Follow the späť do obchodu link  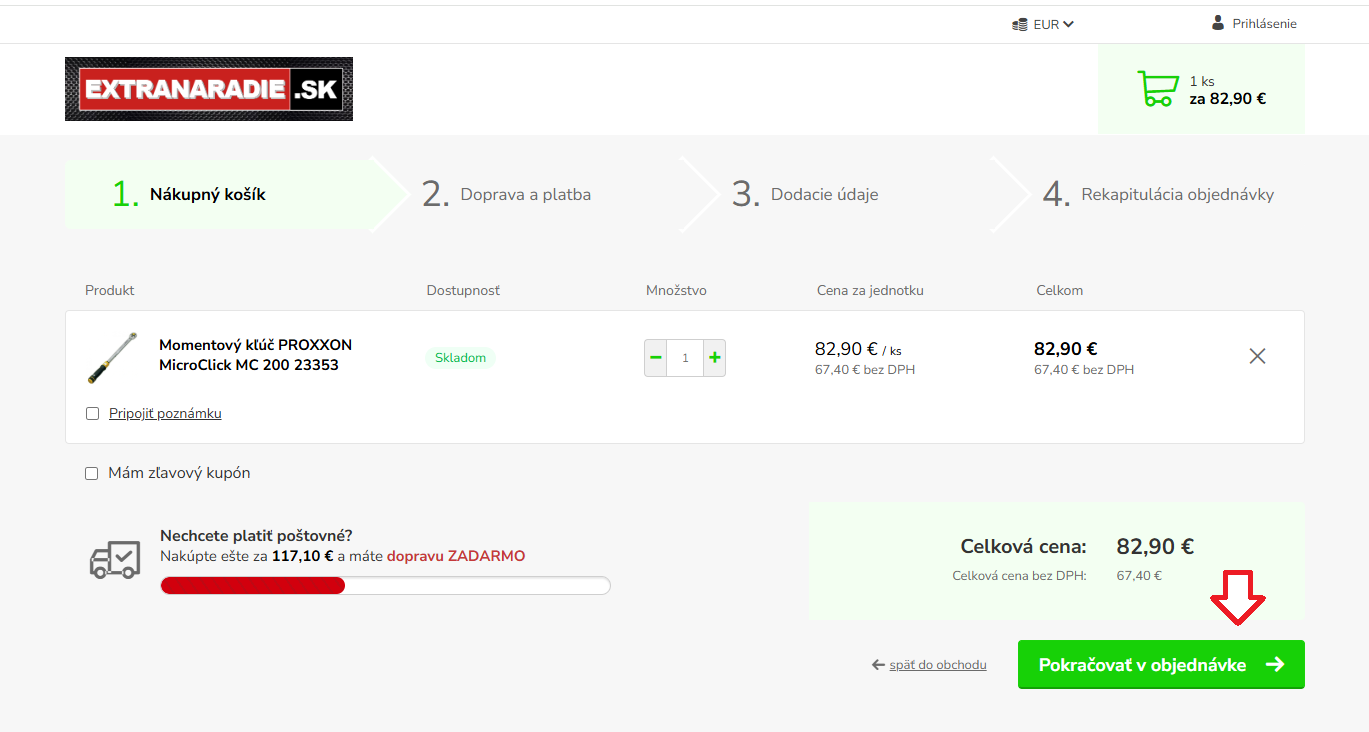(x=937, y=665)
